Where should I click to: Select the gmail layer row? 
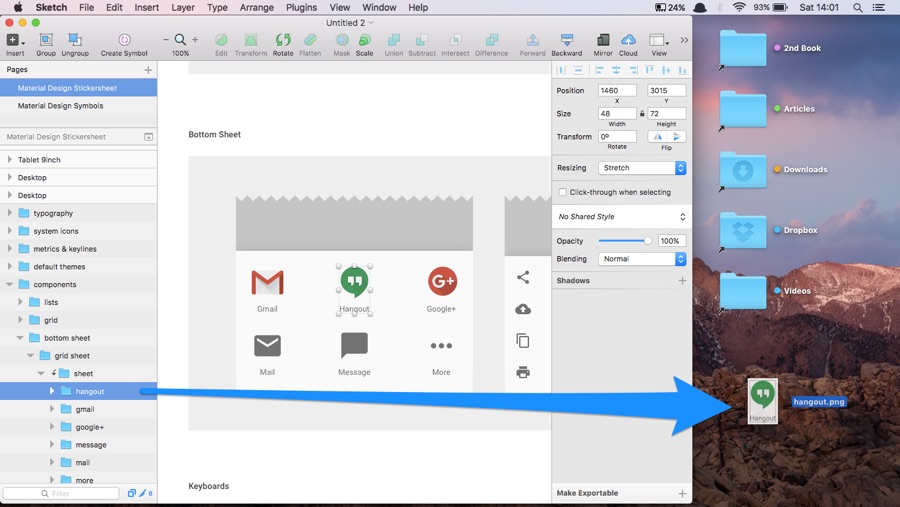[79, 409]
